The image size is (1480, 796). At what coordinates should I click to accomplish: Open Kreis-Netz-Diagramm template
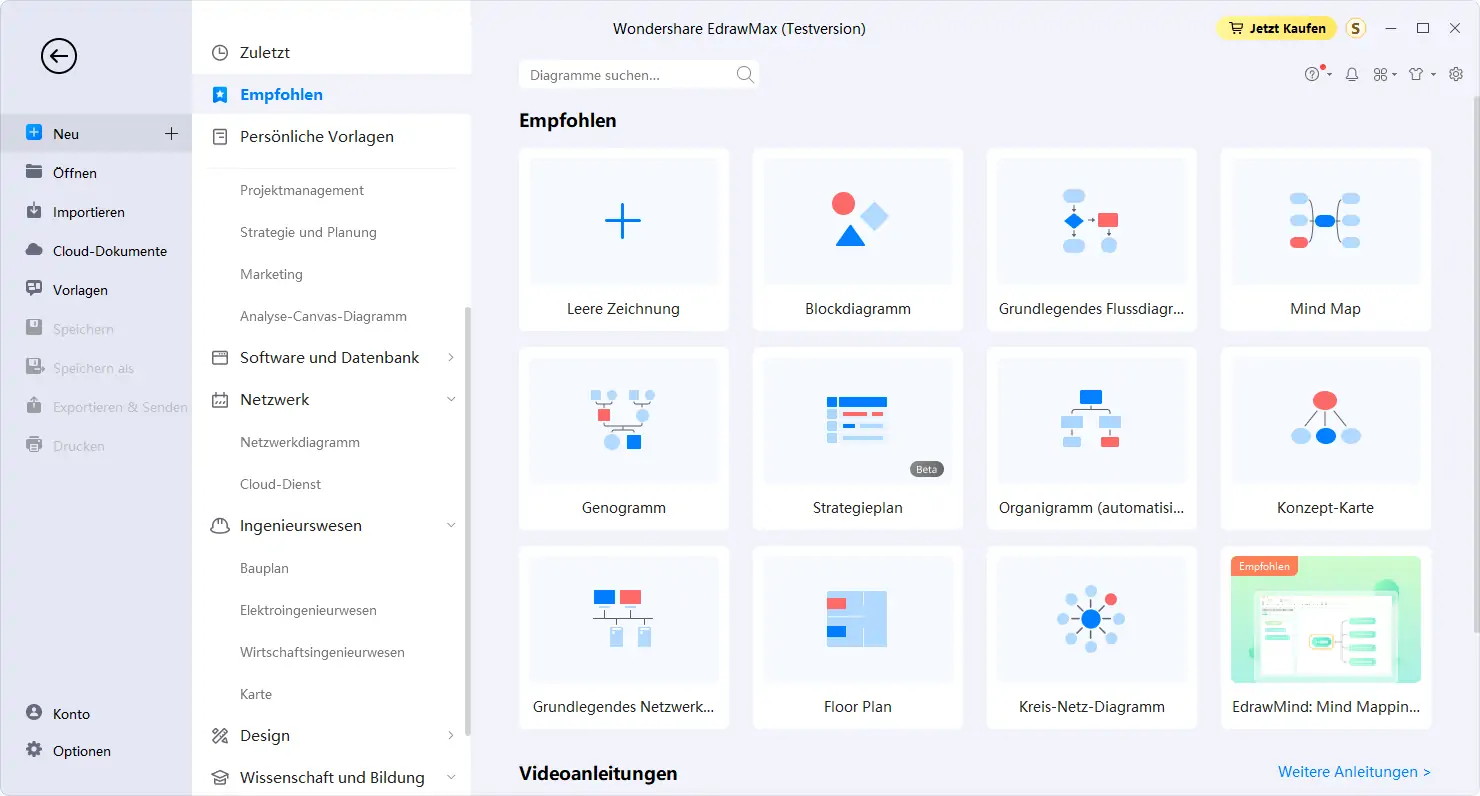pyautogui.click(x=1092, y=637)
